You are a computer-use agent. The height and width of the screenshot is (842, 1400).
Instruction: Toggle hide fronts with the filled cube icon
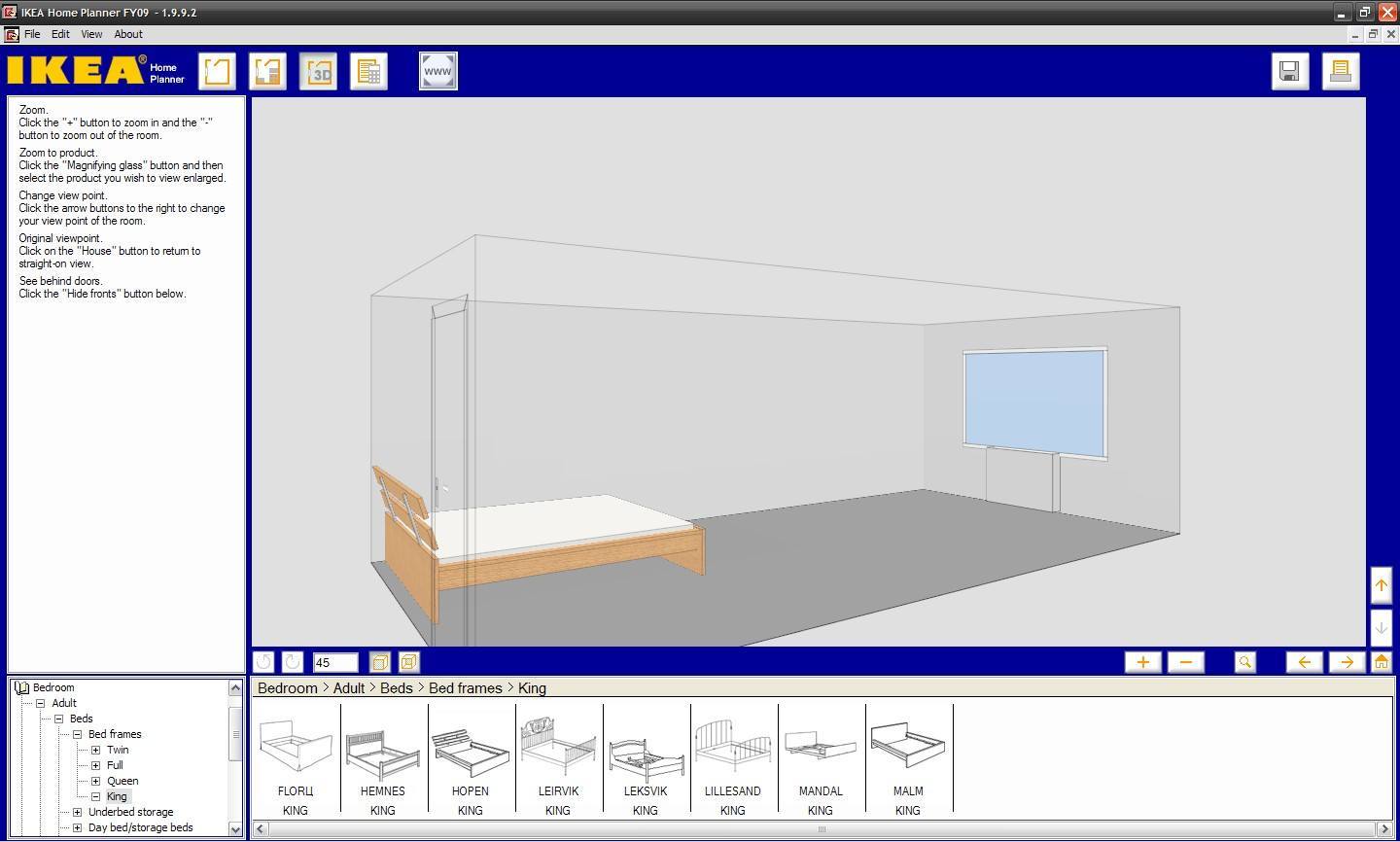379,662
